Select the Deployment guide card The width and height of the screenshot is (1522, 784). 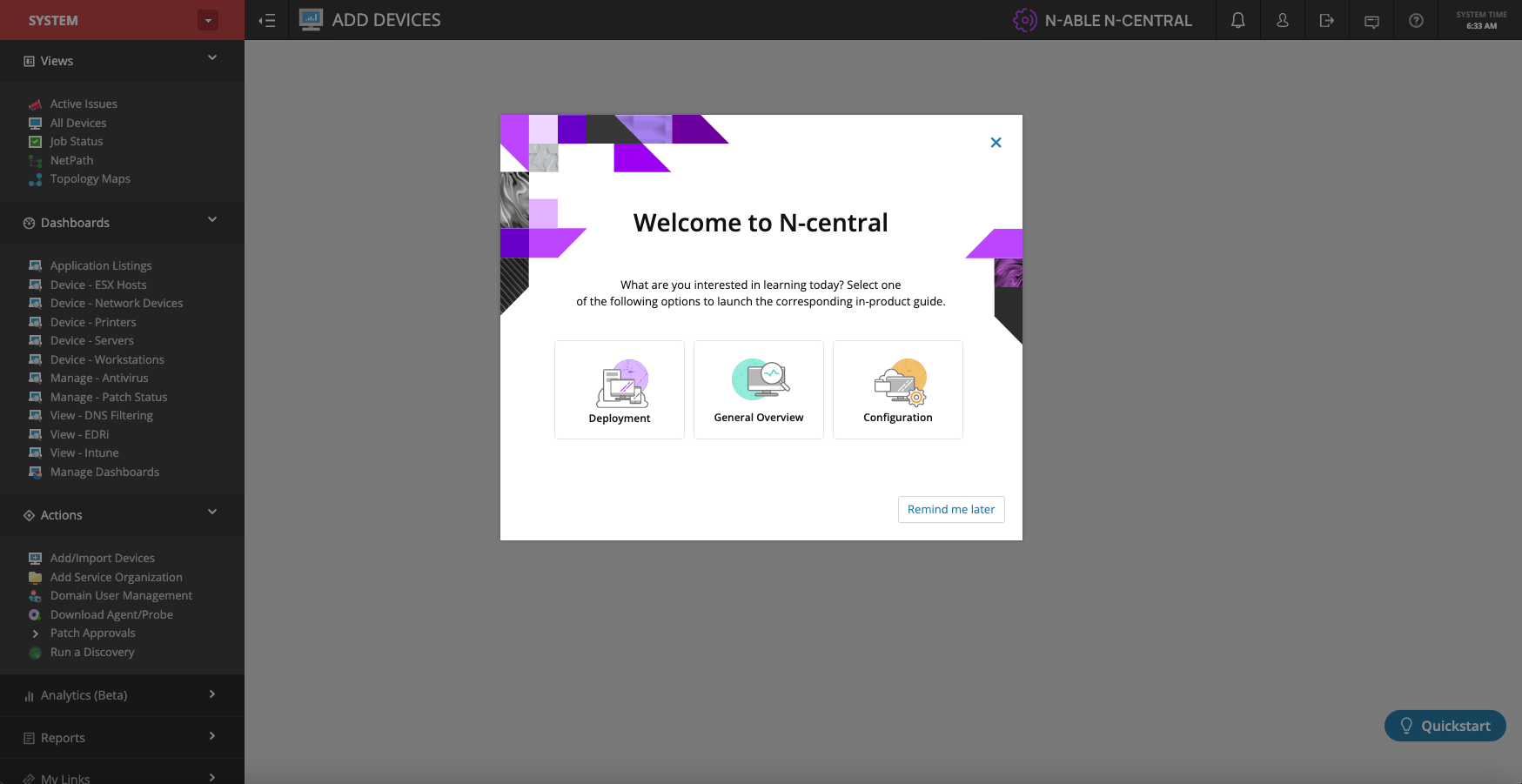click(x=619, y=389)
